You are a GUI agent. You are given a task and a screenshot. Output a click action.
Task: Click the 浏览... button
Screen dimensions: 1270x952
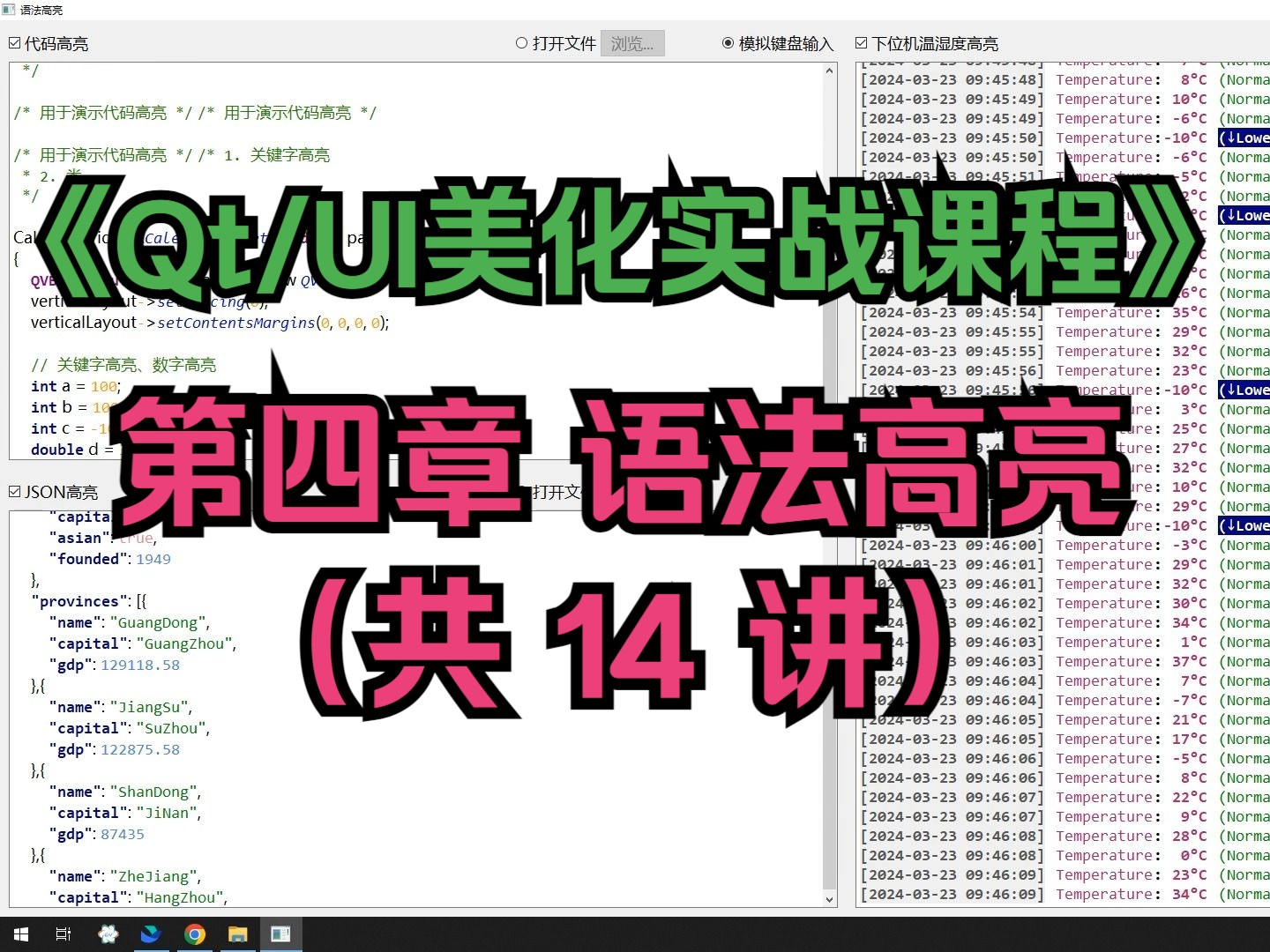(632, 43)
